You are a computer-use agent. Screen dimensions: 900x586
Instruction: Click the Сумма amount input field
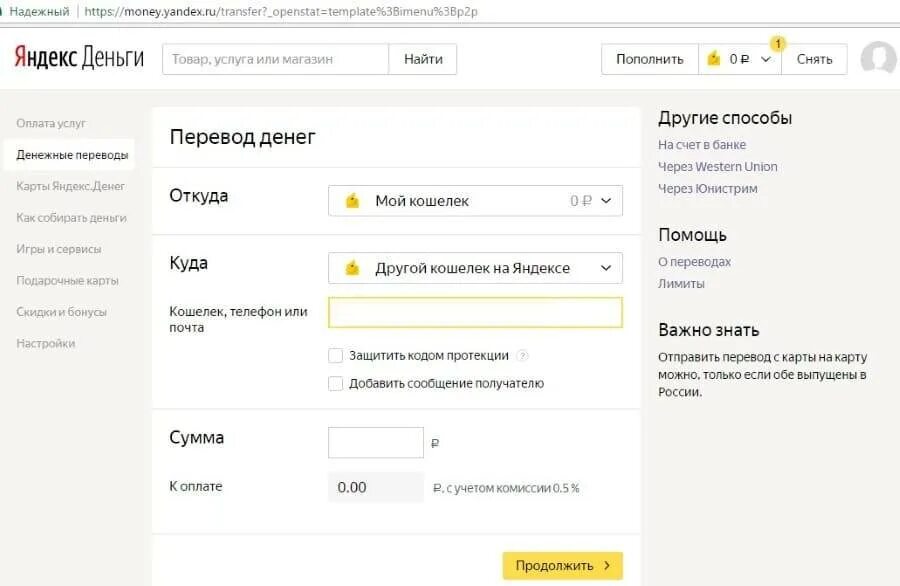point(376,443)
